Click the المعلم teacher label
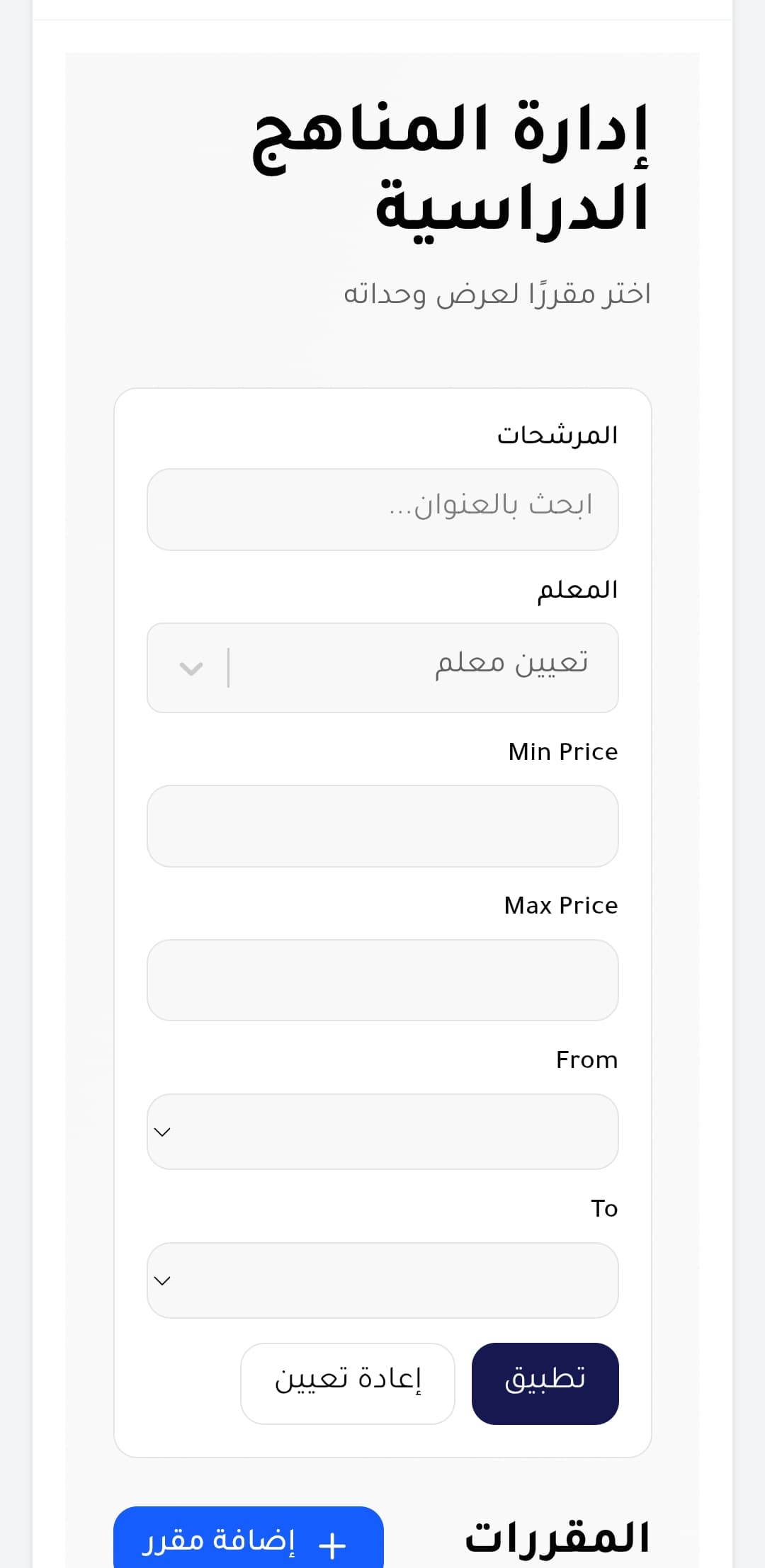 point(577,590)
